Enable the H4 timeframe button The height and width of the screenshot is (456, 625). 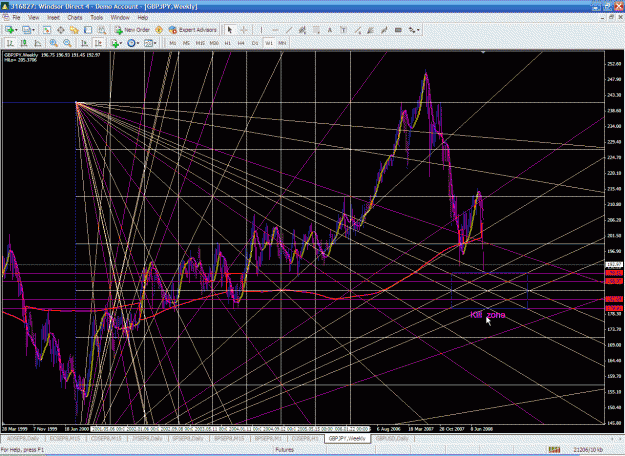(241, 43)
